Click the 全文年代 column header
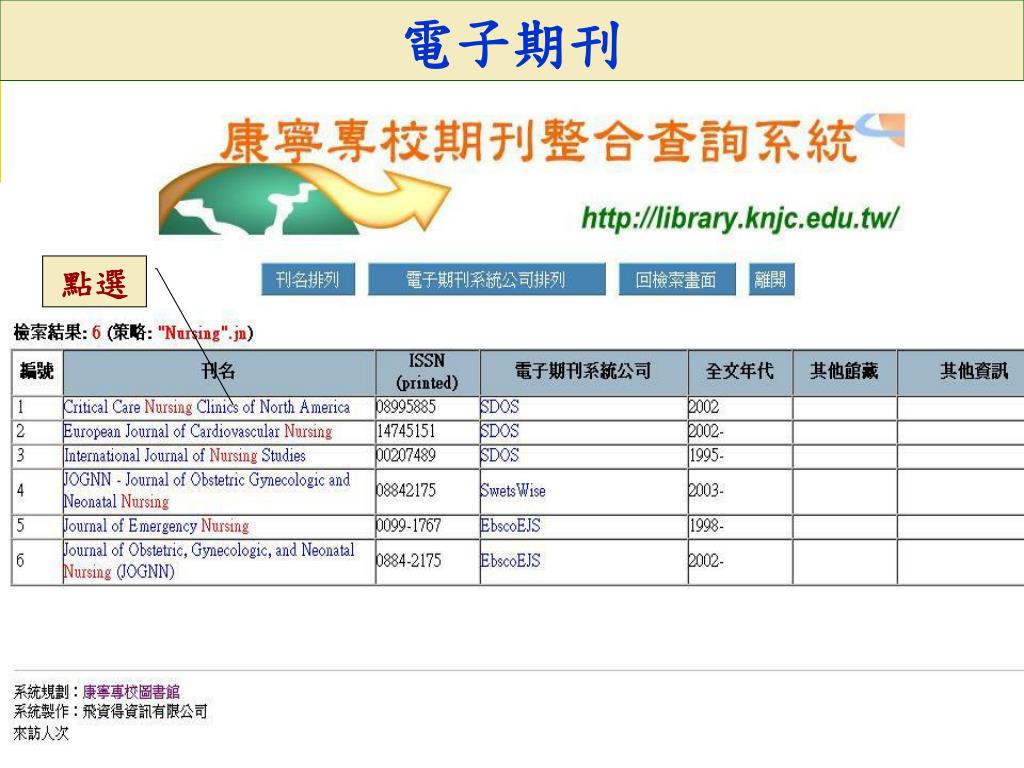1024x768 pixels. (740, 372)
